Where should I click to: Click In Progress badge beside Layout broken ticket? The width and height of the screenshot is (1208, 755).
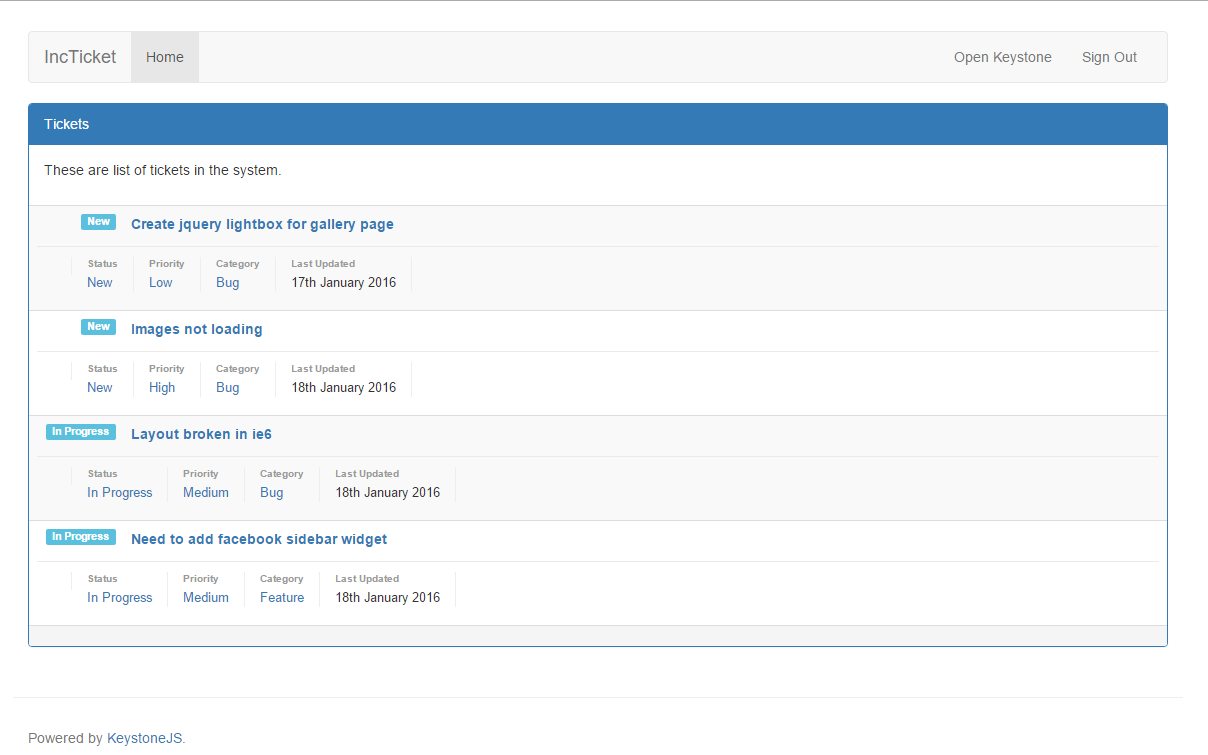pyautogui.click(x=80, y=432)
